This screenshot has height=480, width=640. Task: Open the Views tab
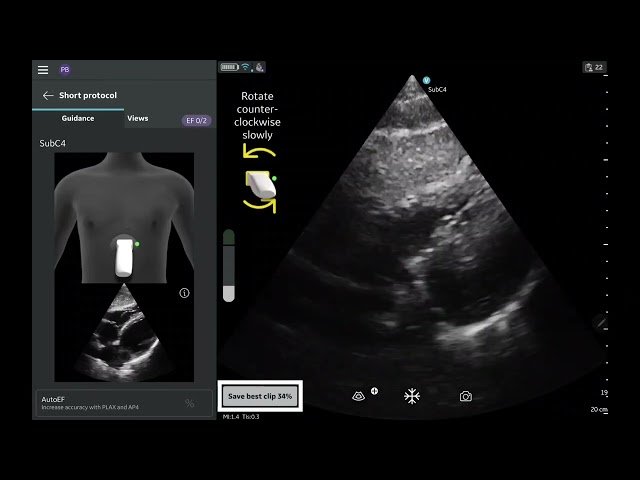pos(138,118)
